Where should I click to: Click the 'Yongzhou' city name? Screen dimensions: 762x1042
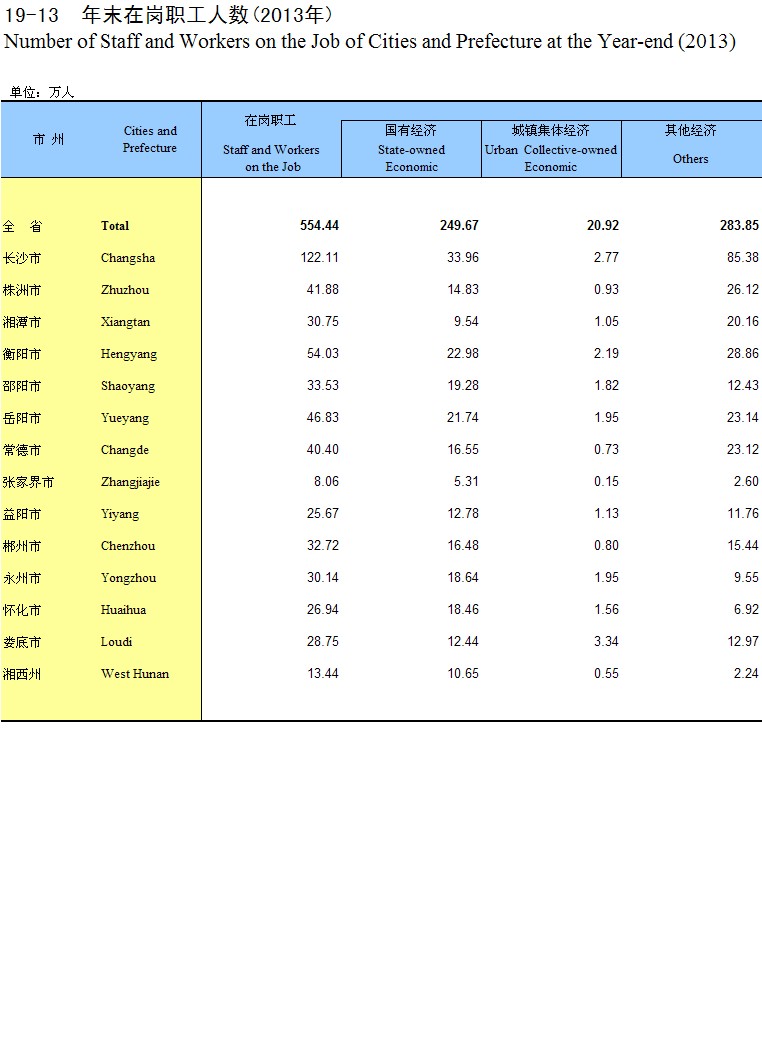[128, 577]
